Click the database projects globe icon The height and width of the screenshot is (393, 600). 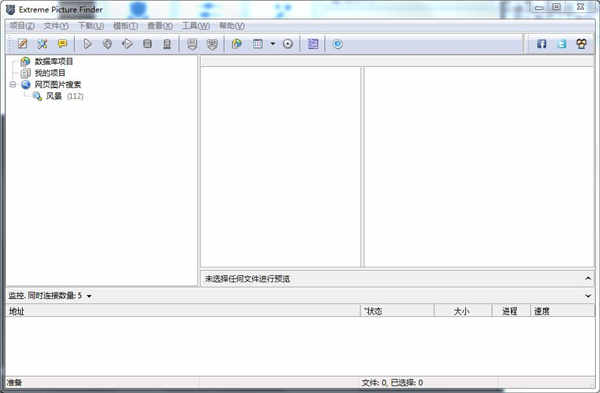coord(25,61)
